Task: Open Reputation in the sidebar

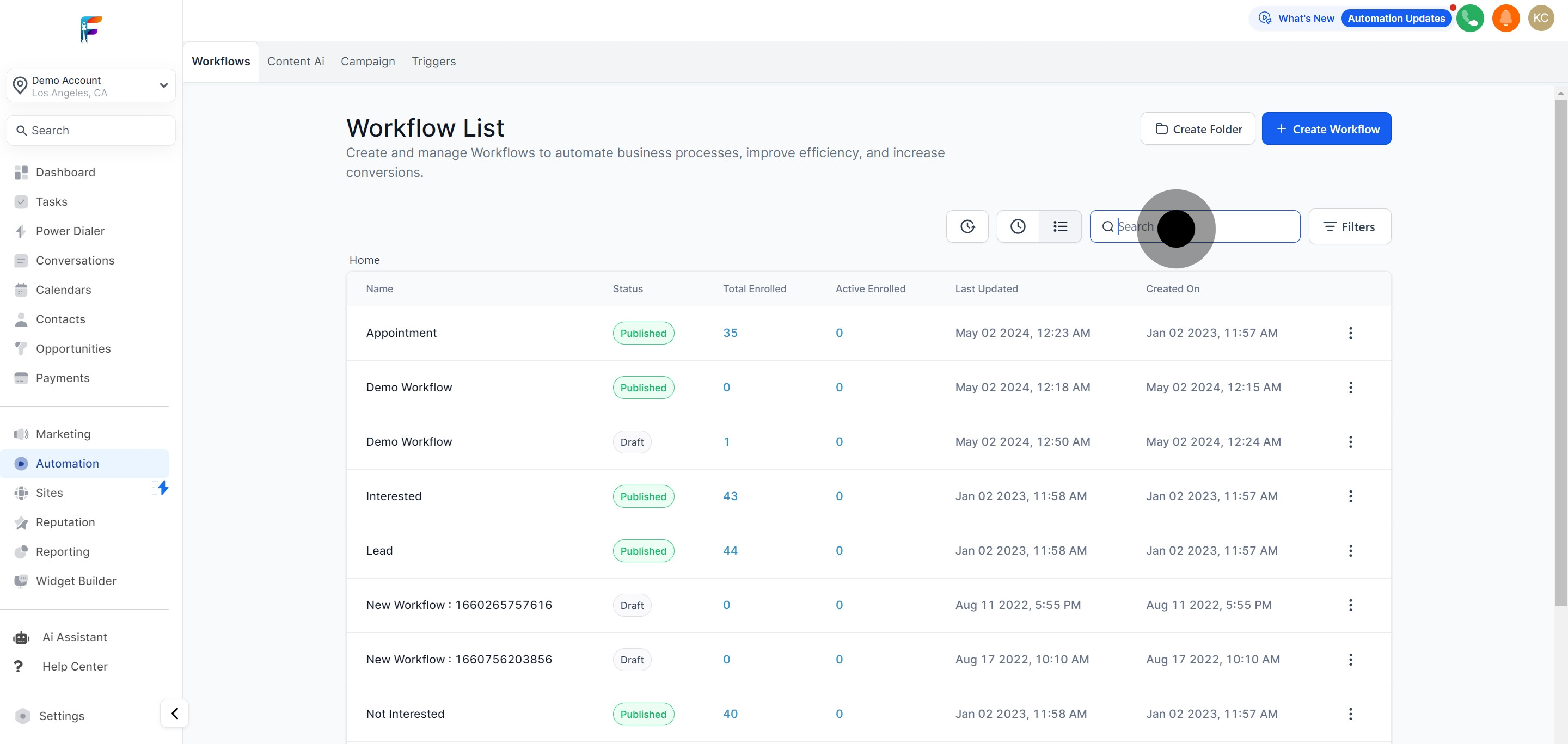Action: [65, 522]
